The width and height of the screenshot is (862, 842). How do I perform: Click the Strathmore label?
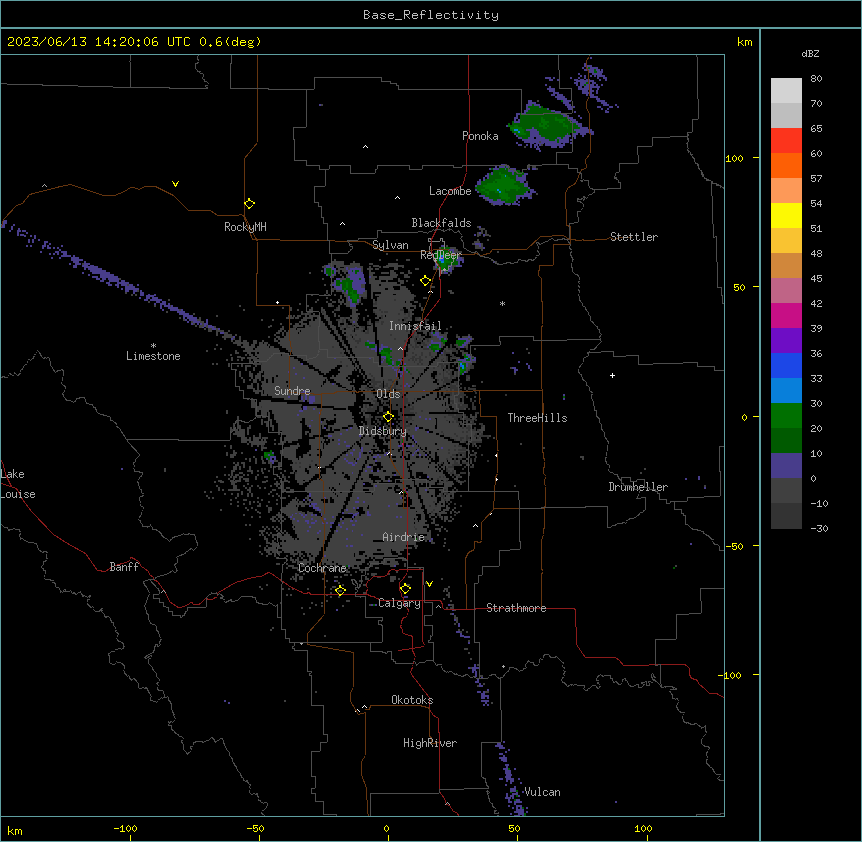pos(516,608)
